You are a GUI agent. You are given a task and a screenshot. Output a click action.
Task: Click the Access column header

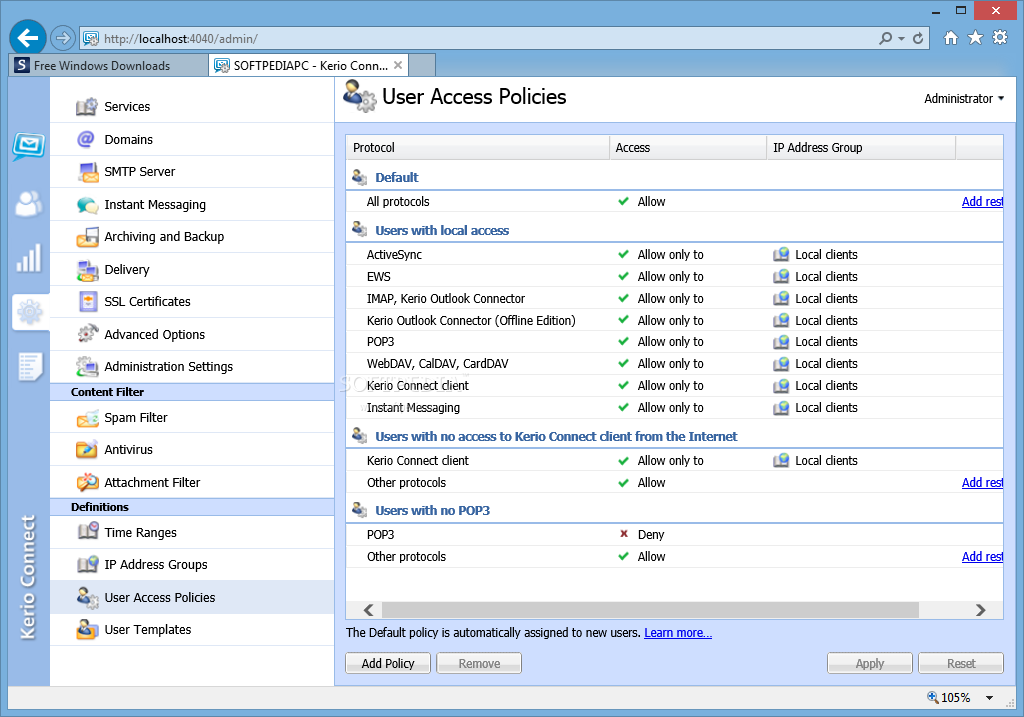pyautogui.click(x=688, y=148)
